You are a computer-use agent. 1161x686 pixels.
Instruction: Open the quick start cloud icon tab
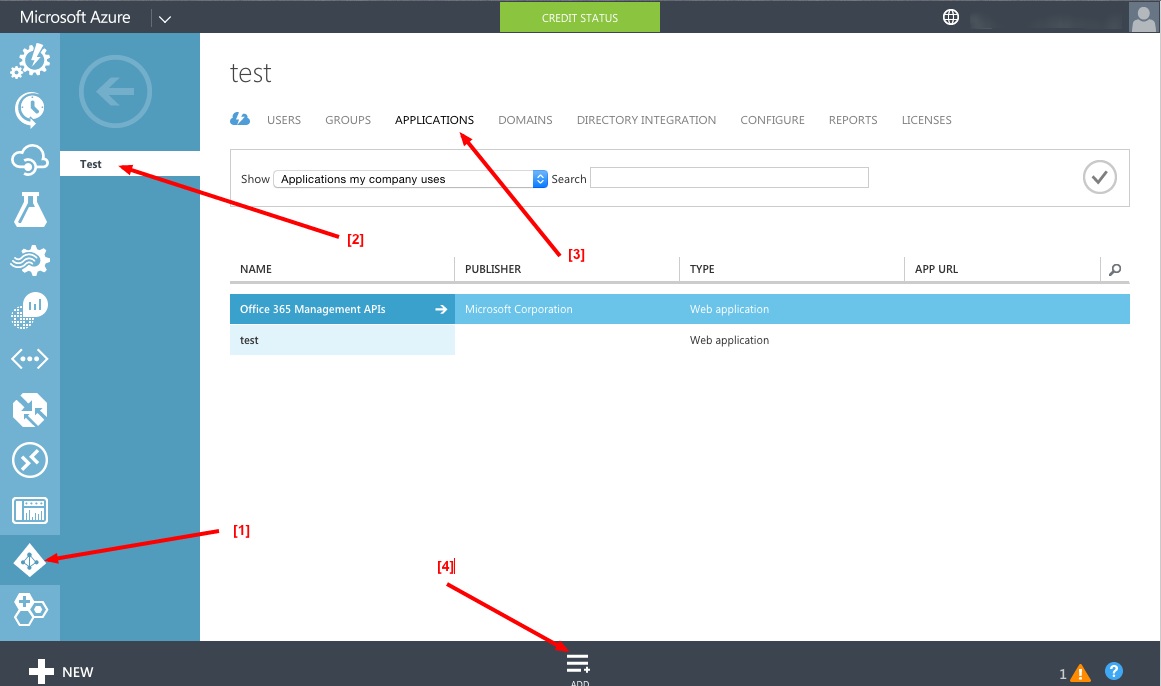pyautogui.click(x=240, y=119)
